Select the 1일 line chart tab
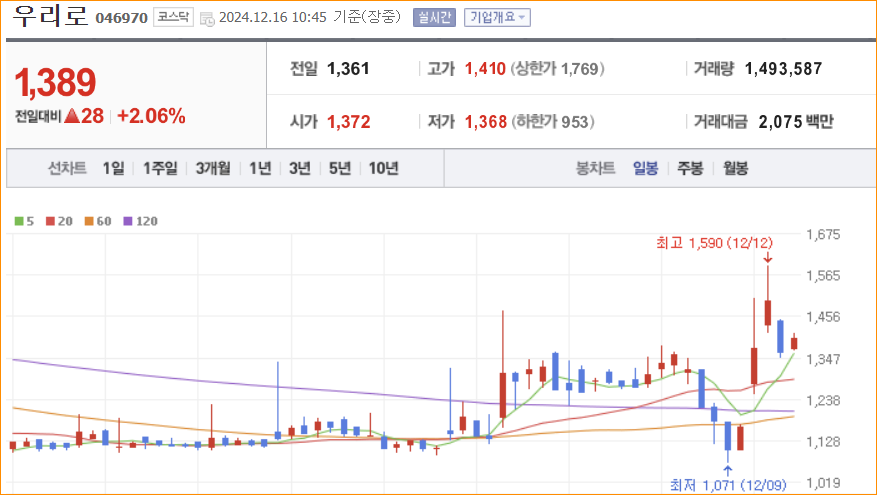The height and width of the screenshot is (495, 877). pos(114,168)
